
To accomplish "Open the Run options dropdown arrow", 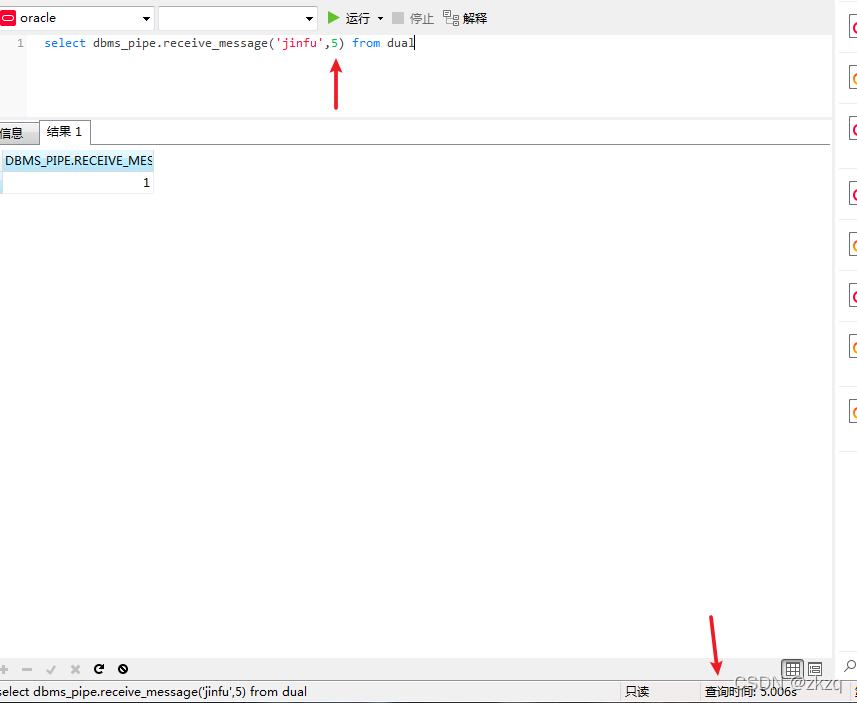I will click(x=380, y=19).
